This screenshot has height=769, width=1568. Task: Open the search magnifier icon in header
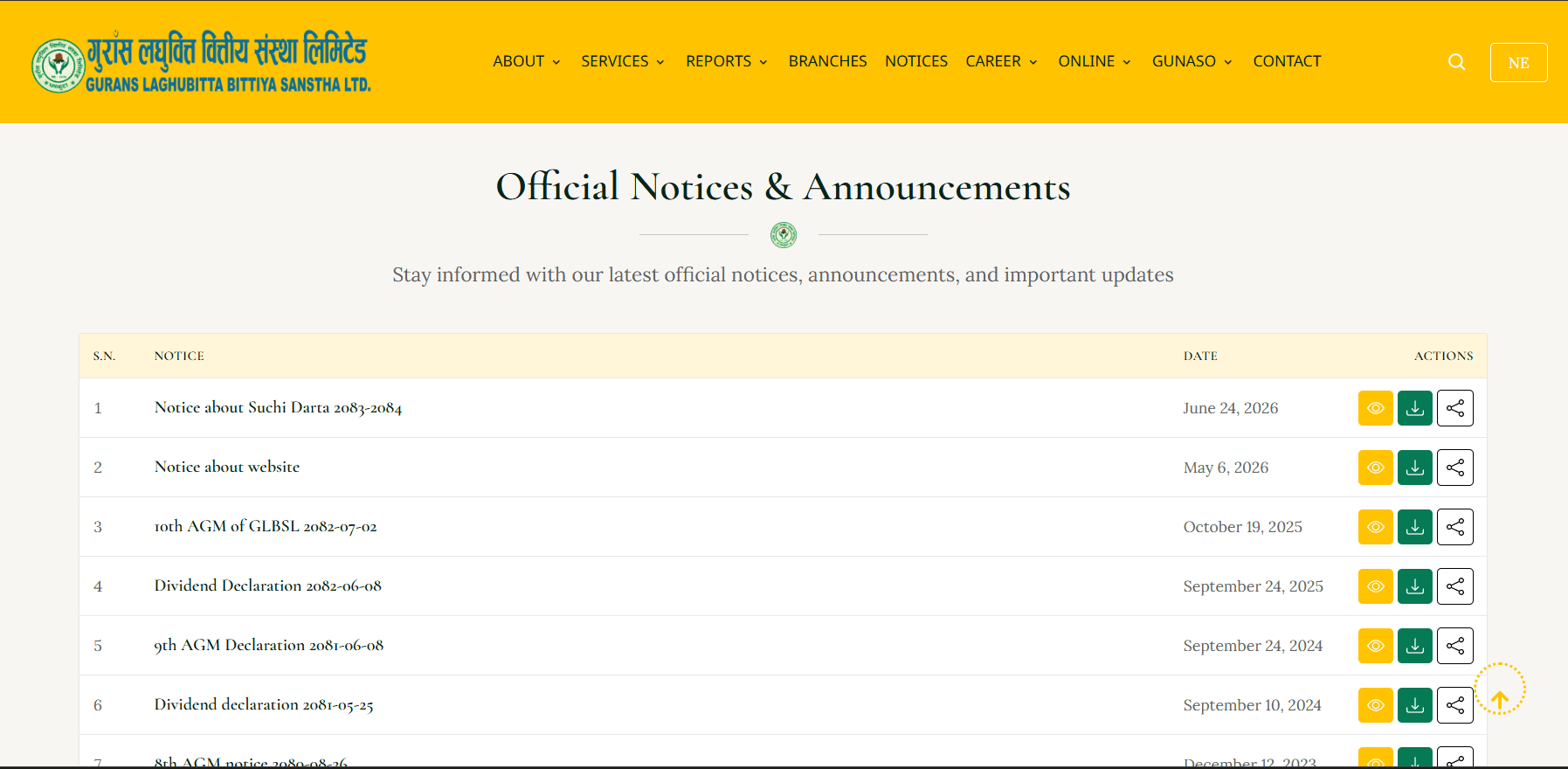pyautogui.click(x=1456, y=62)
